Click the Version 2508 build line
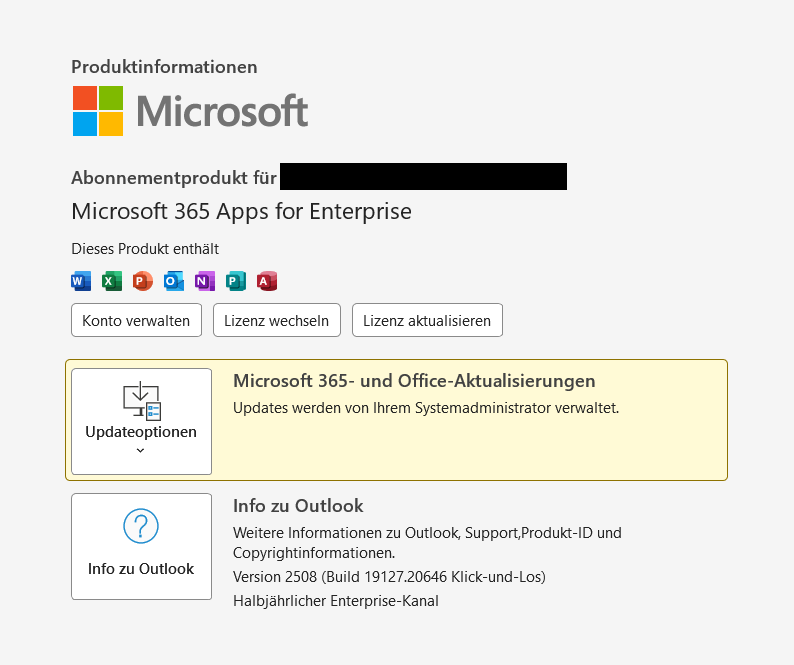 pos(389,577)
